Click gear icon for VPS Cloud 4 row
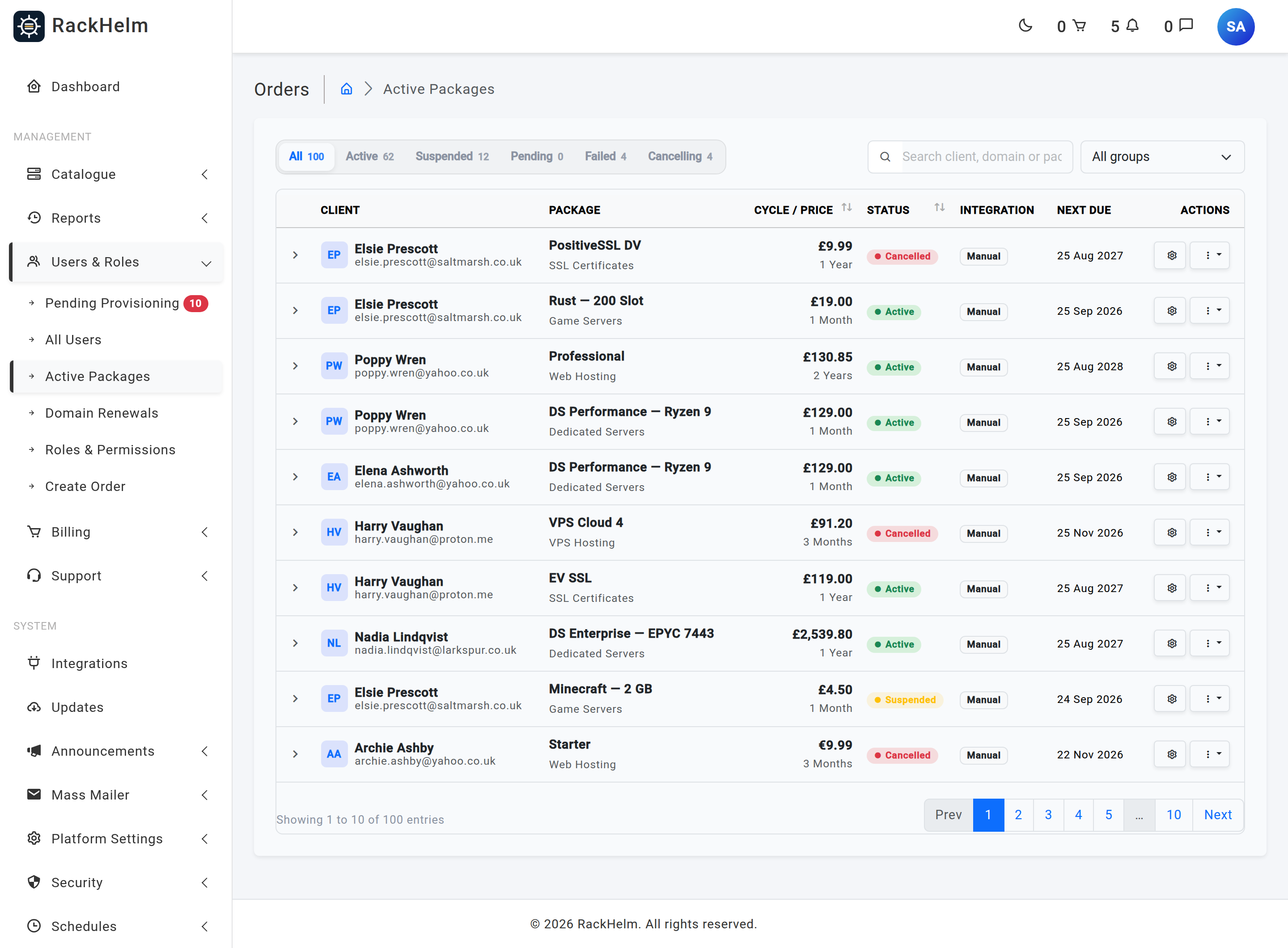Viewport: 1288px width, 948px height. (1170, 533)
